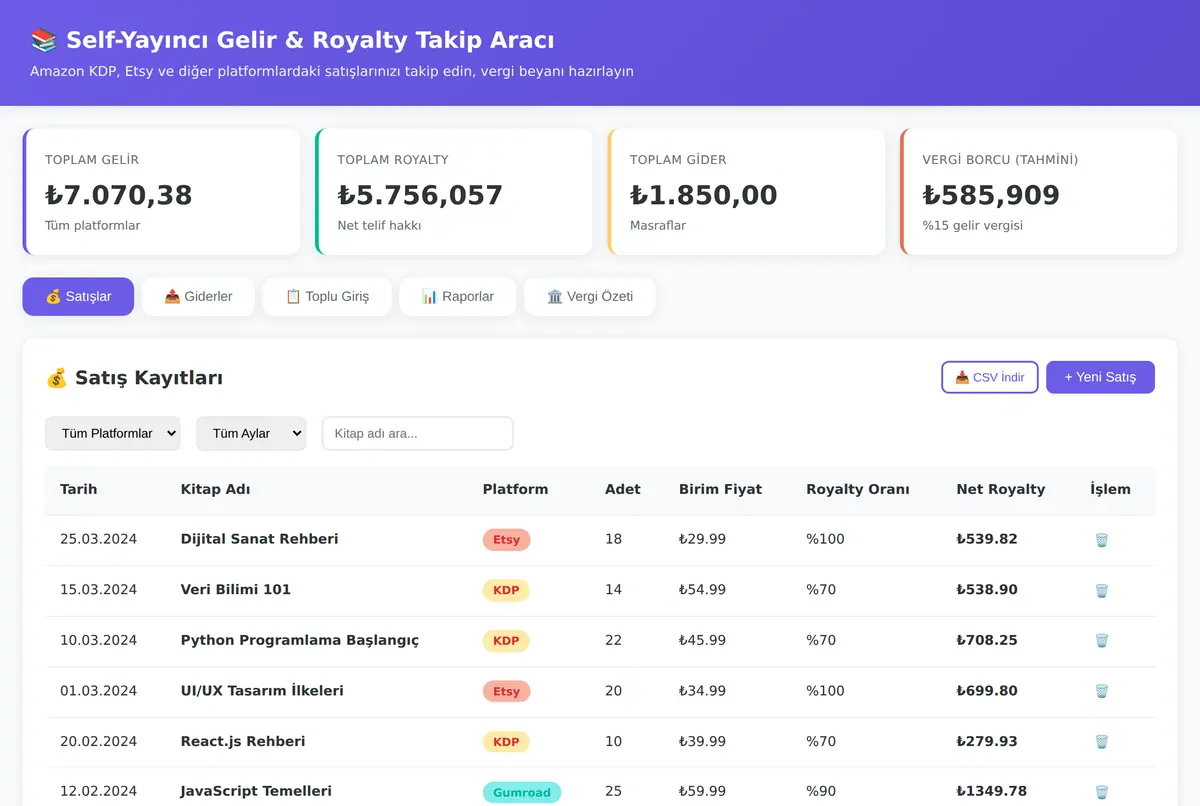The image size is (1200, 806).
Task: Select the Etsy badge for Dijital Sanat Rehberi
Action: click(x=506, y=540)
